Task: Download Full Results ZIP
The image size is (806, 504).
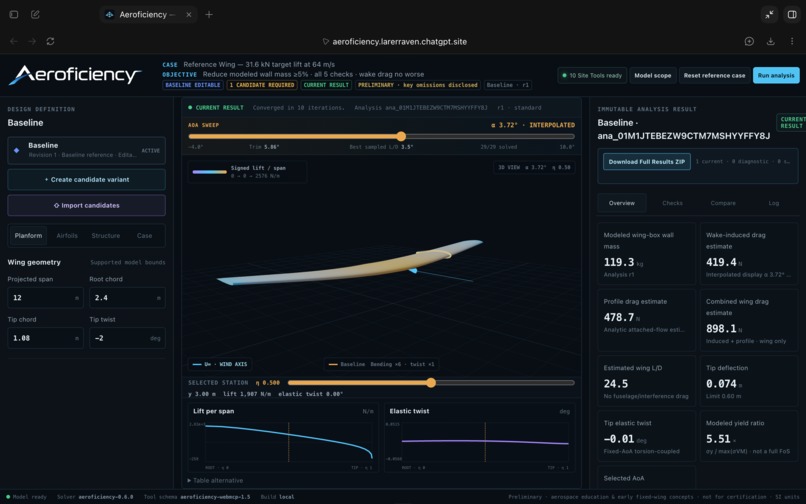Action: click(x=647, y=161)
